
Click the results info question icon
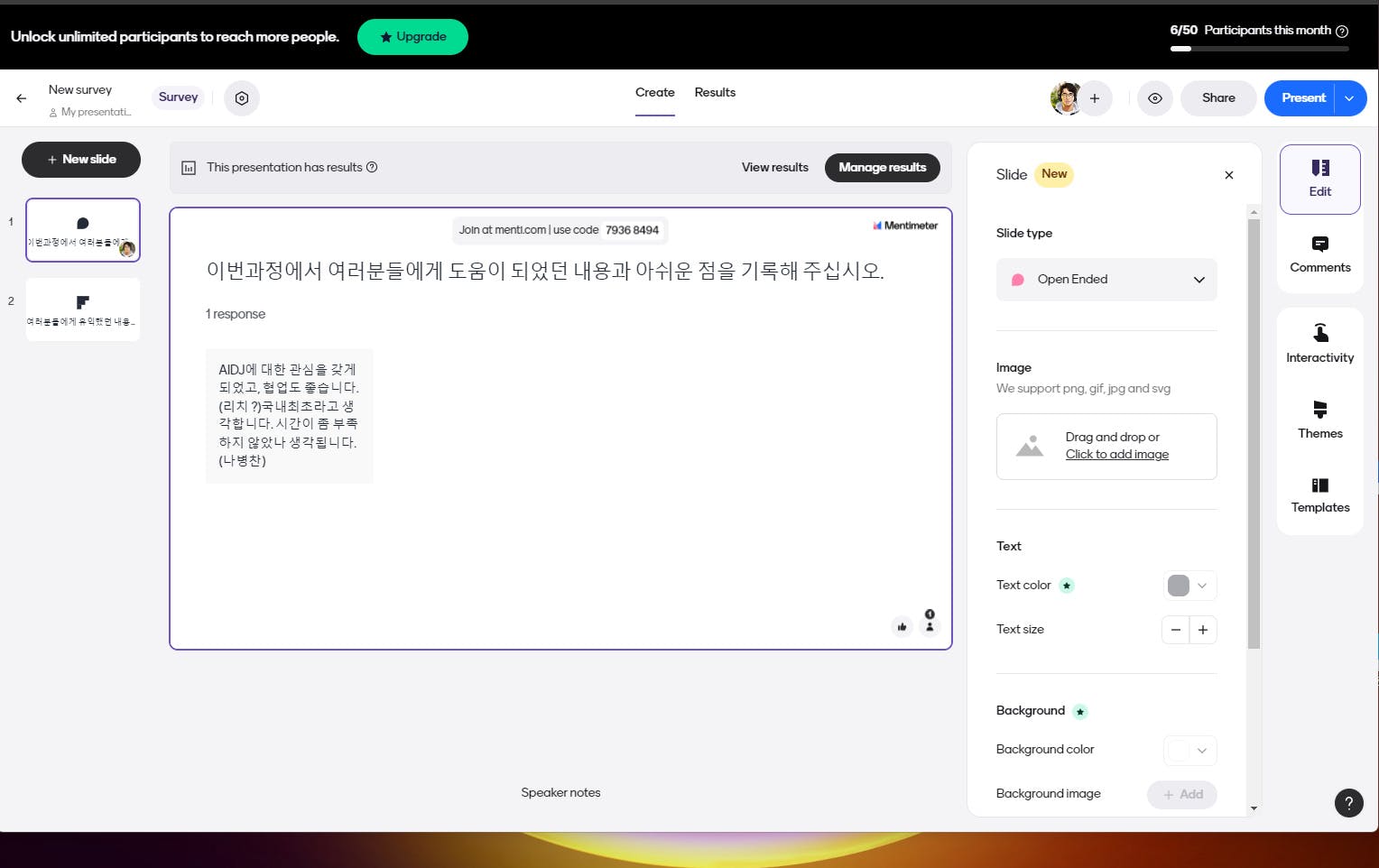tap(372, 167)
